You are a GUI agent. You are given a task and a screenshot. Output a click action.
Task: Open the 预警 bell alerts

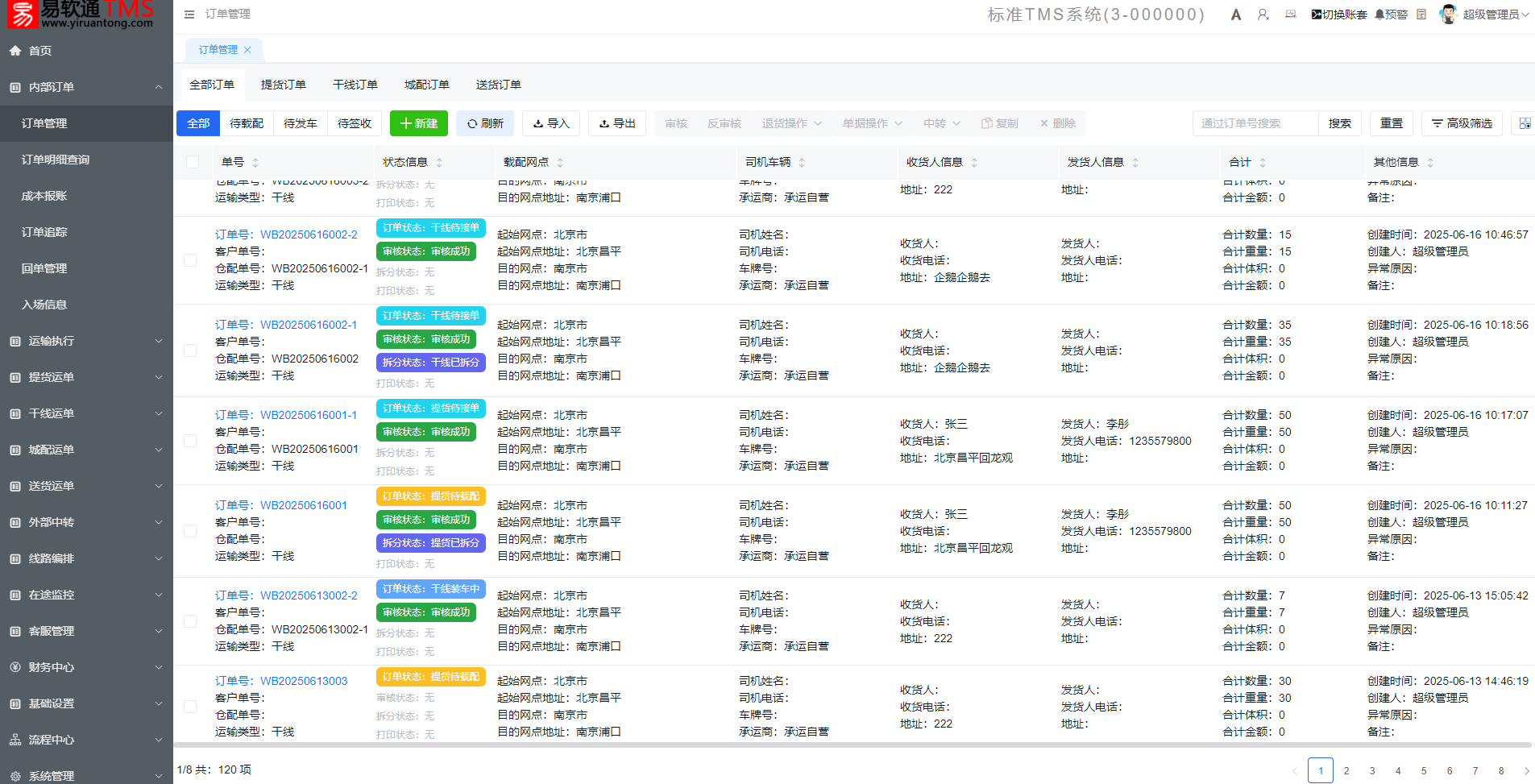pyautogui.click(x=1391, y=15)
